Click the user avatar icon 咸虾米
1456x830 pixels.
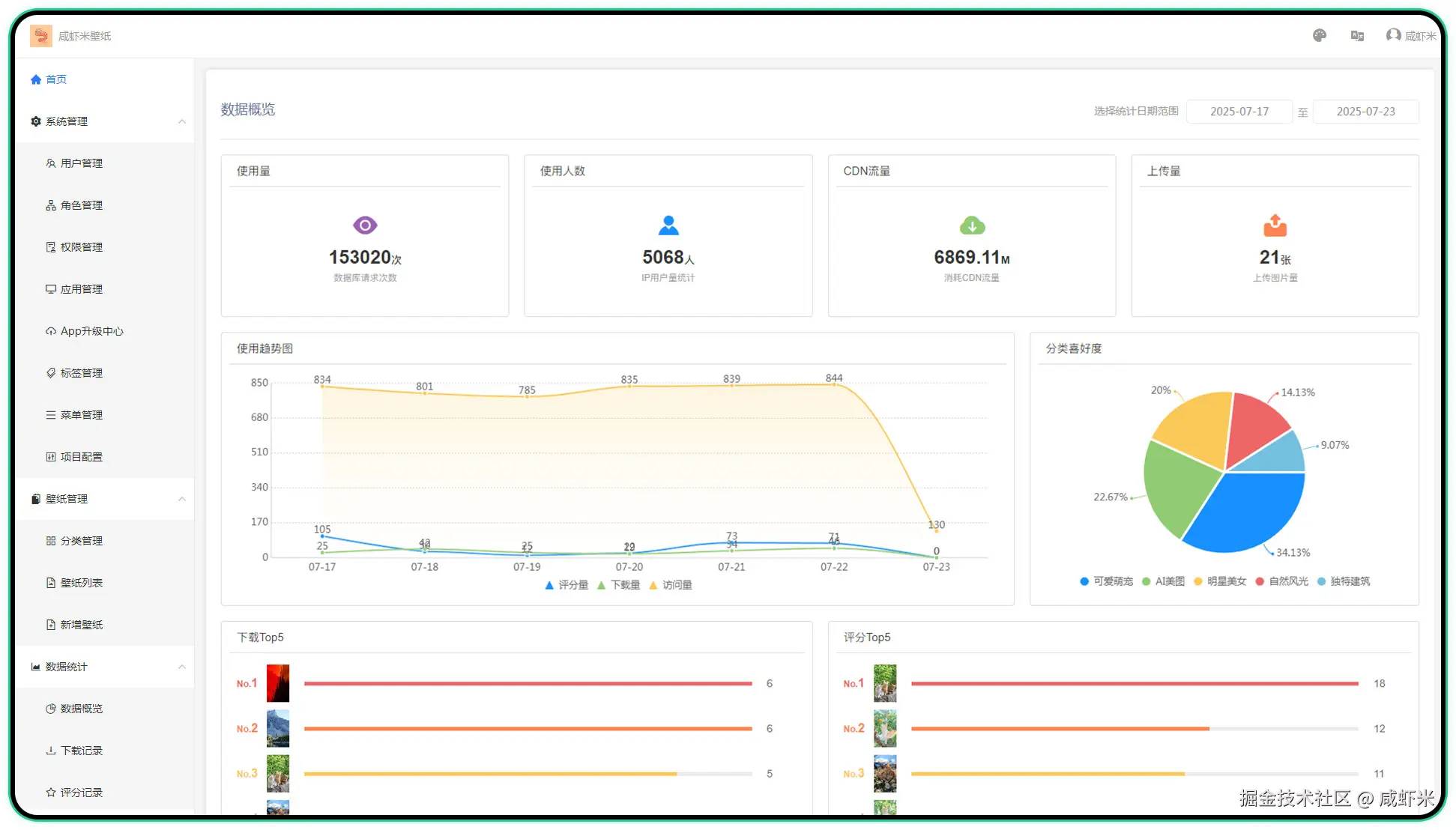[1393, 35]
